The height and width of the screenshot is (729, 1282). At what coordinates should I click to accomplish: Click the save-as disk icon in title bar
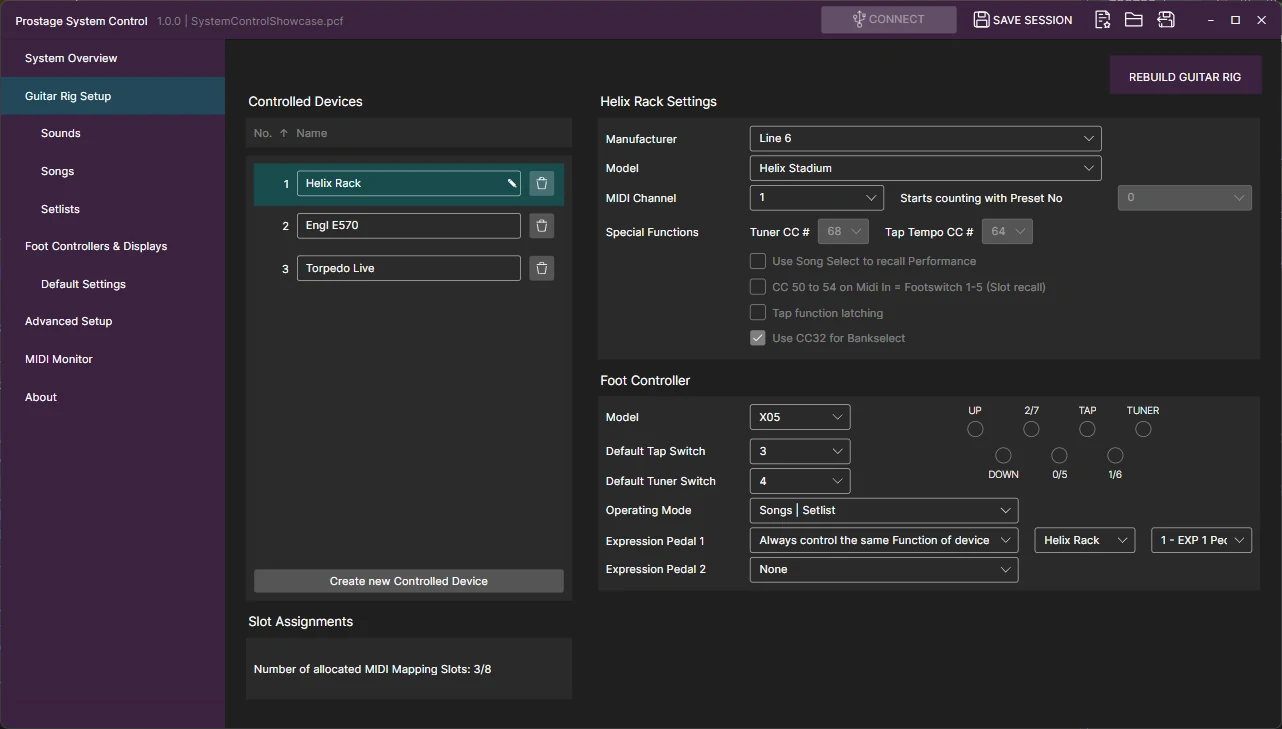(1166, 20)
